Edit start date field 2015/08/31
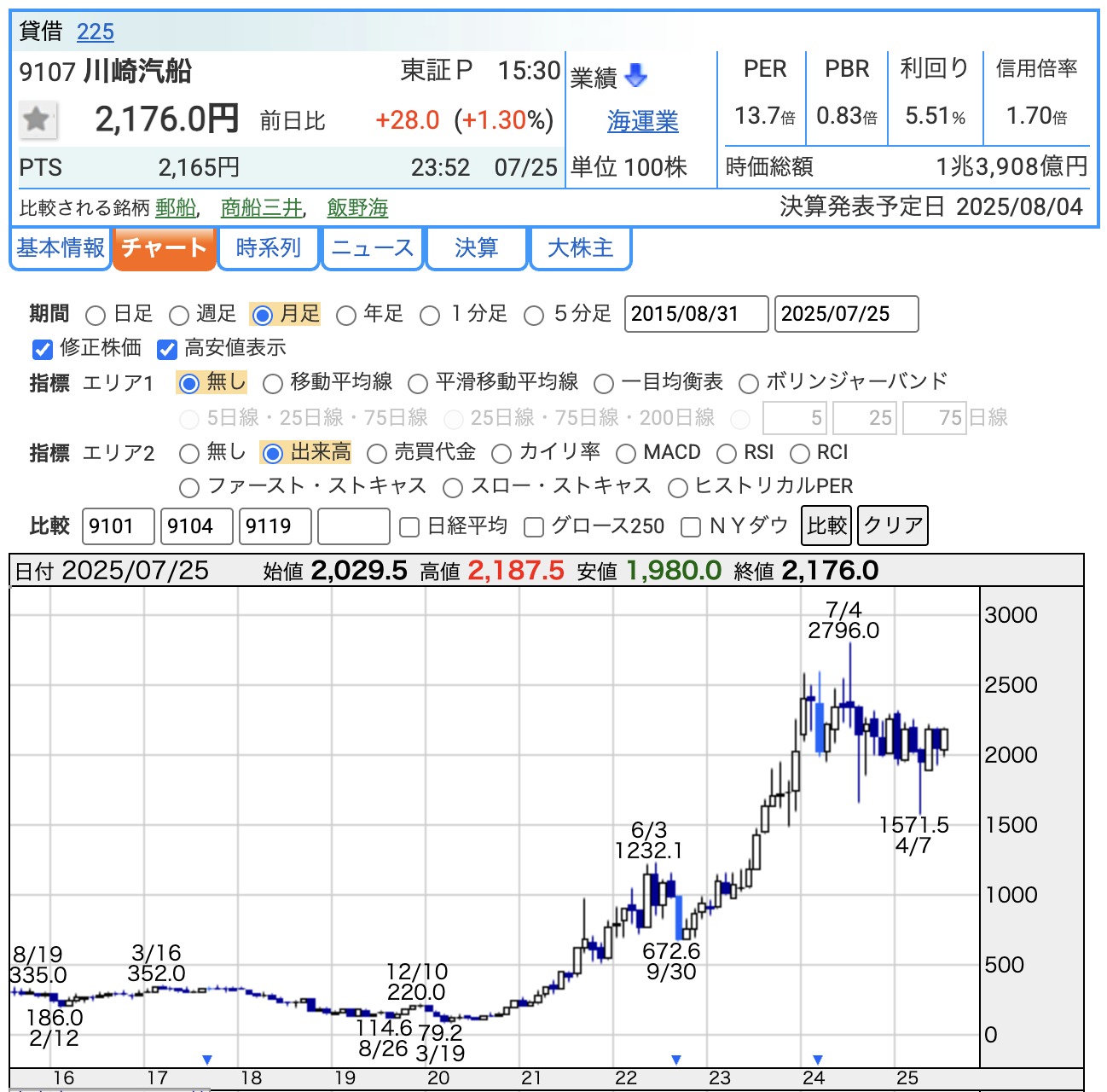This screenshot has height=1092, width=1107. tap(697, 314)
